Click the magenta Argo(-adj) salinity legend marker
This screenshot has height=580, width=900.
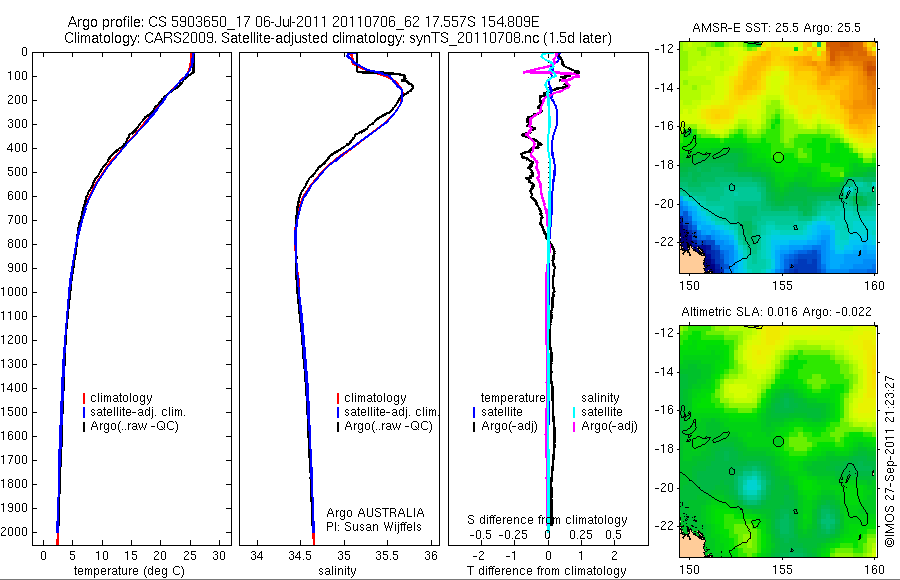574,426
